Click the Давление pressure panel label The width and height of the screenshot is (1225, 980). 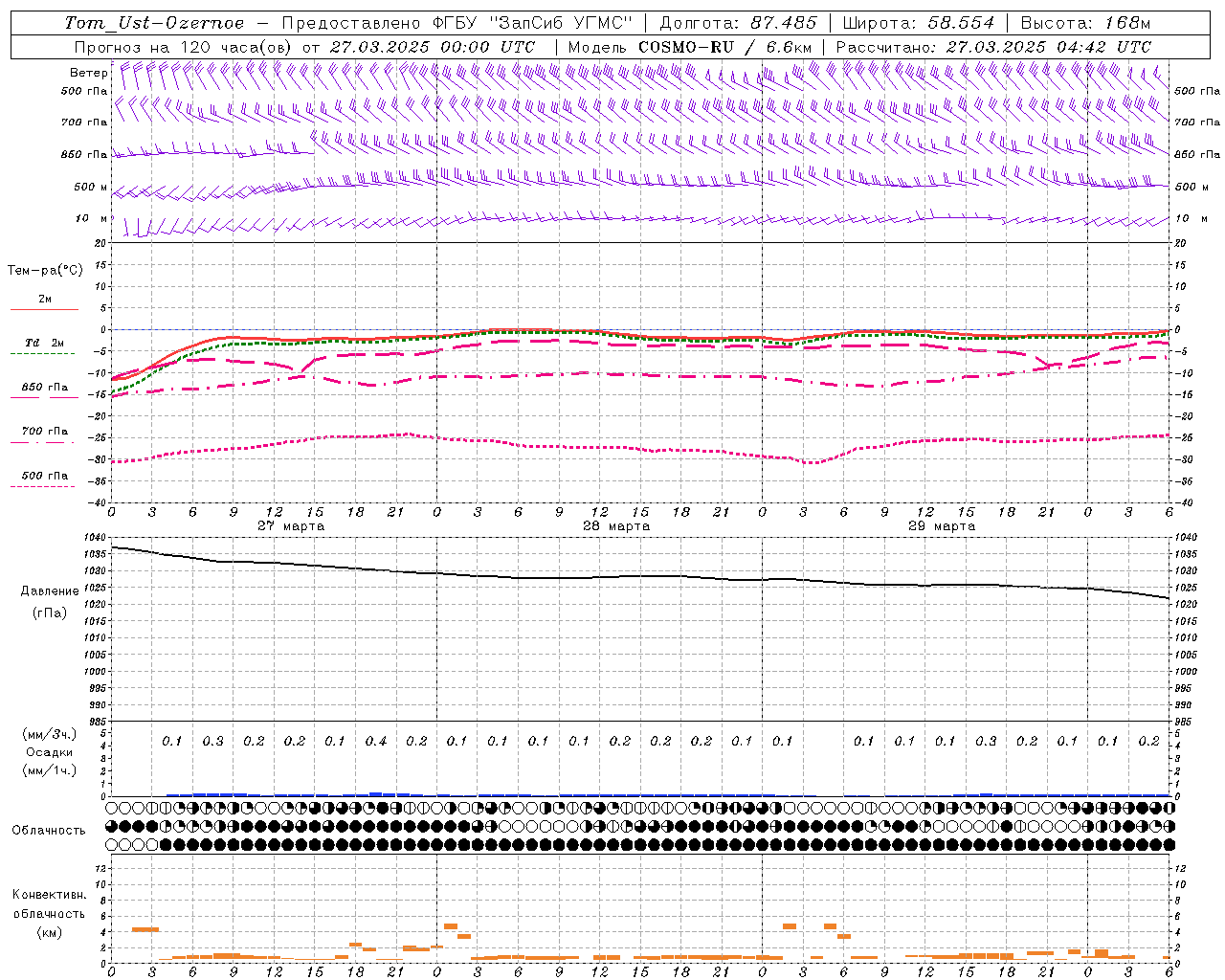click(50, 591)
